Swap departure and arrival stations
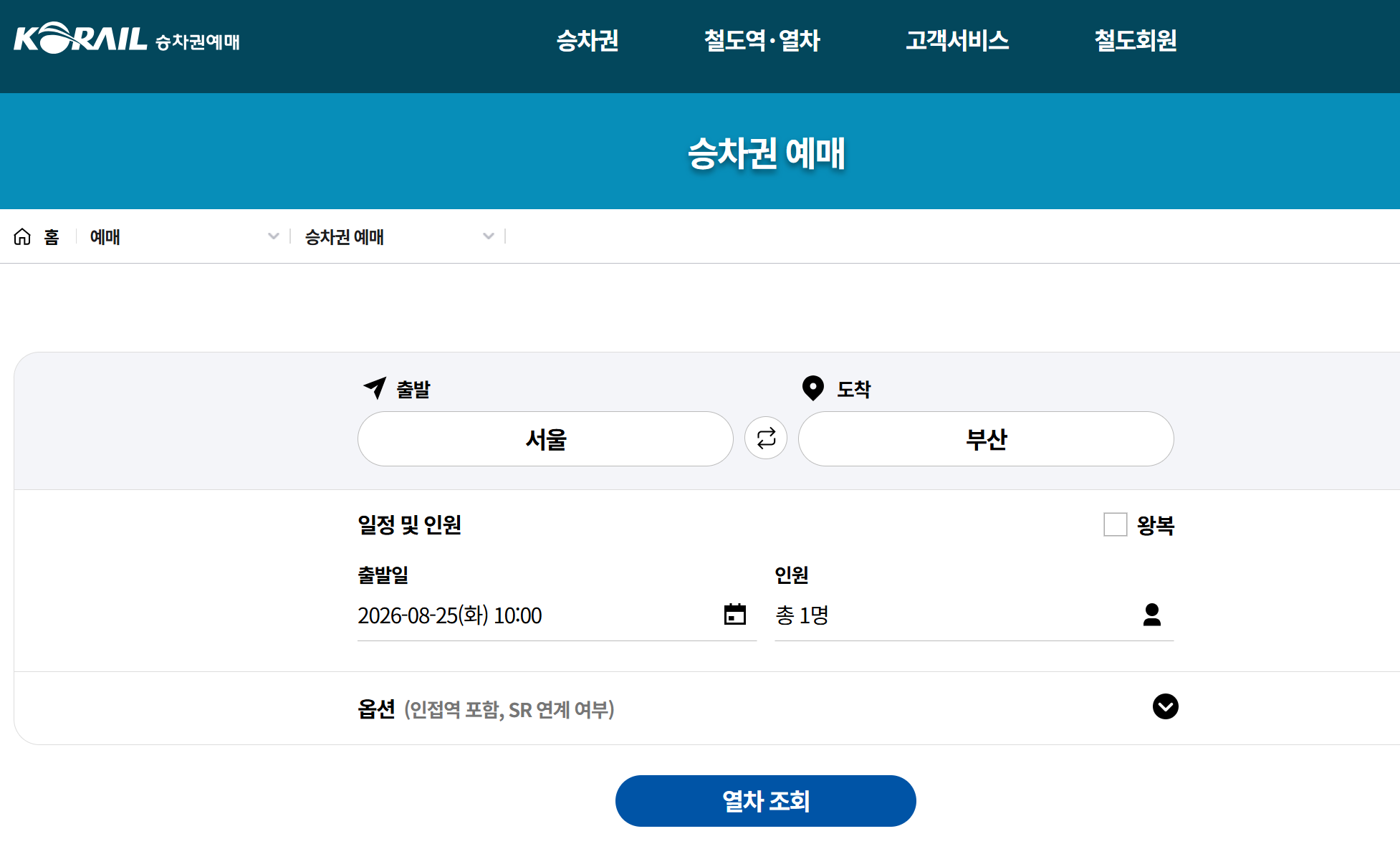 point(766,438)
